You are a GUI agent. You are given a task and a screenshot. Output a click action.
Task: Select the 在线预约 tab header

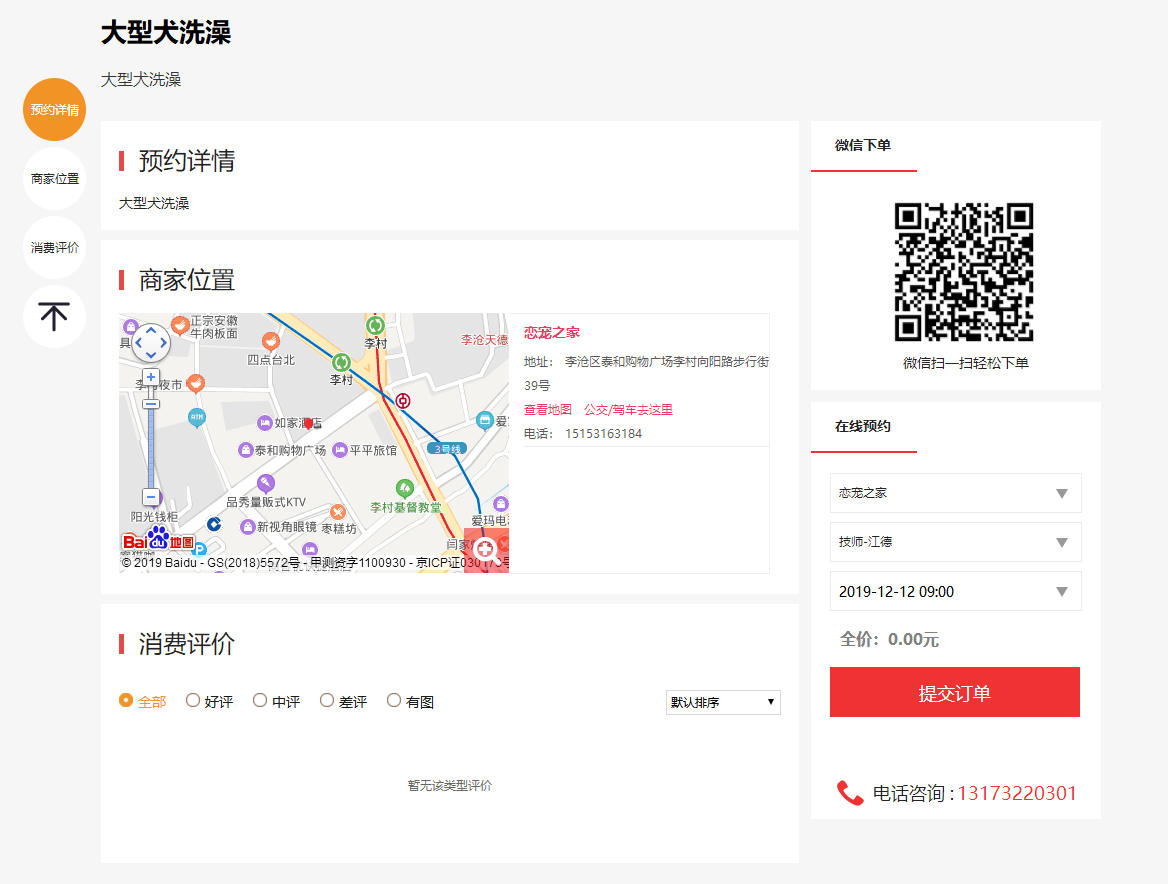pyautogui.click(x=863, y=426)
